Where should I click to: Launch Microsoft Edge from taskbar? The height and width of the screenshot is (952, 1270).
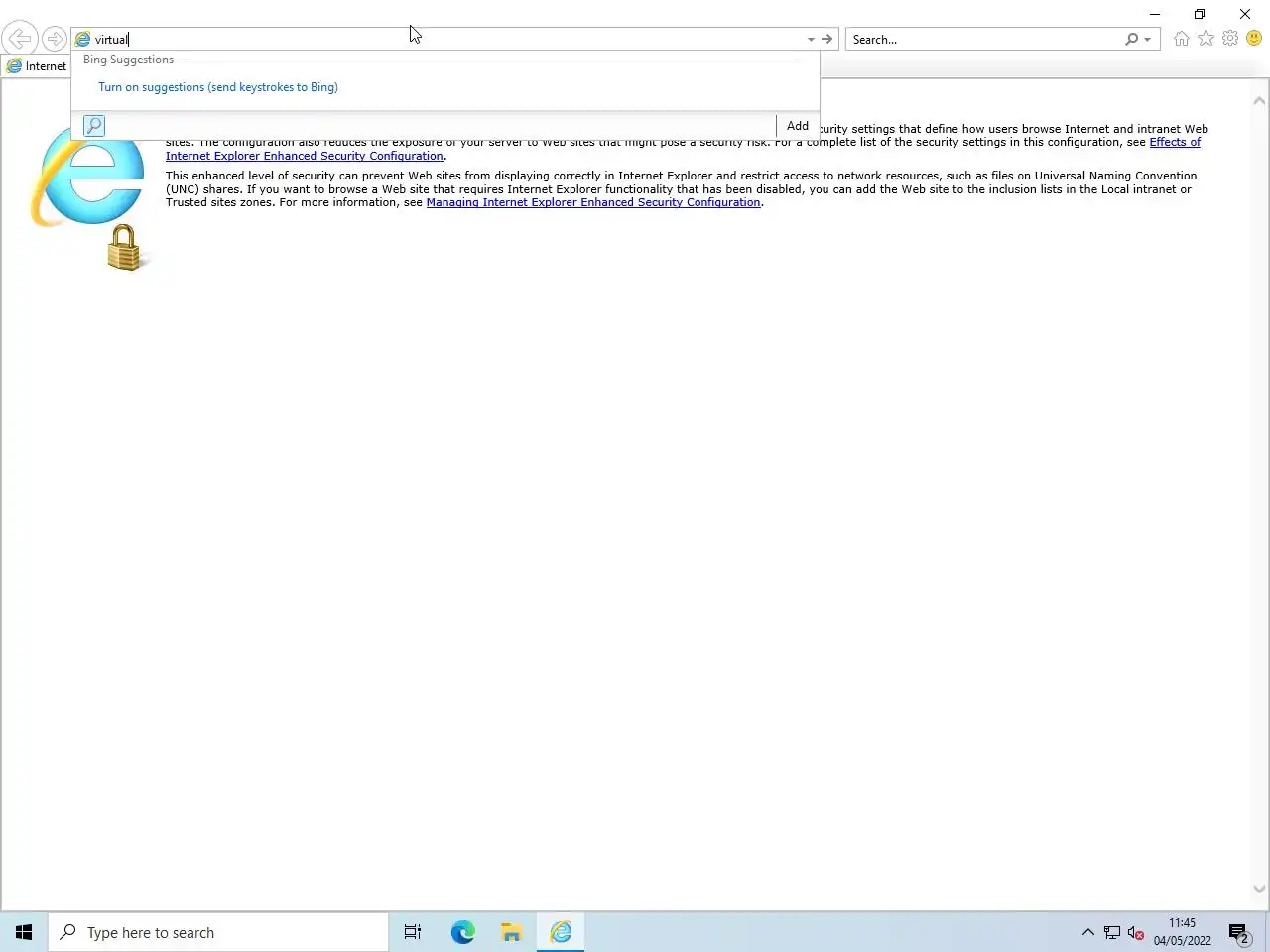click(x=462, y=932)
